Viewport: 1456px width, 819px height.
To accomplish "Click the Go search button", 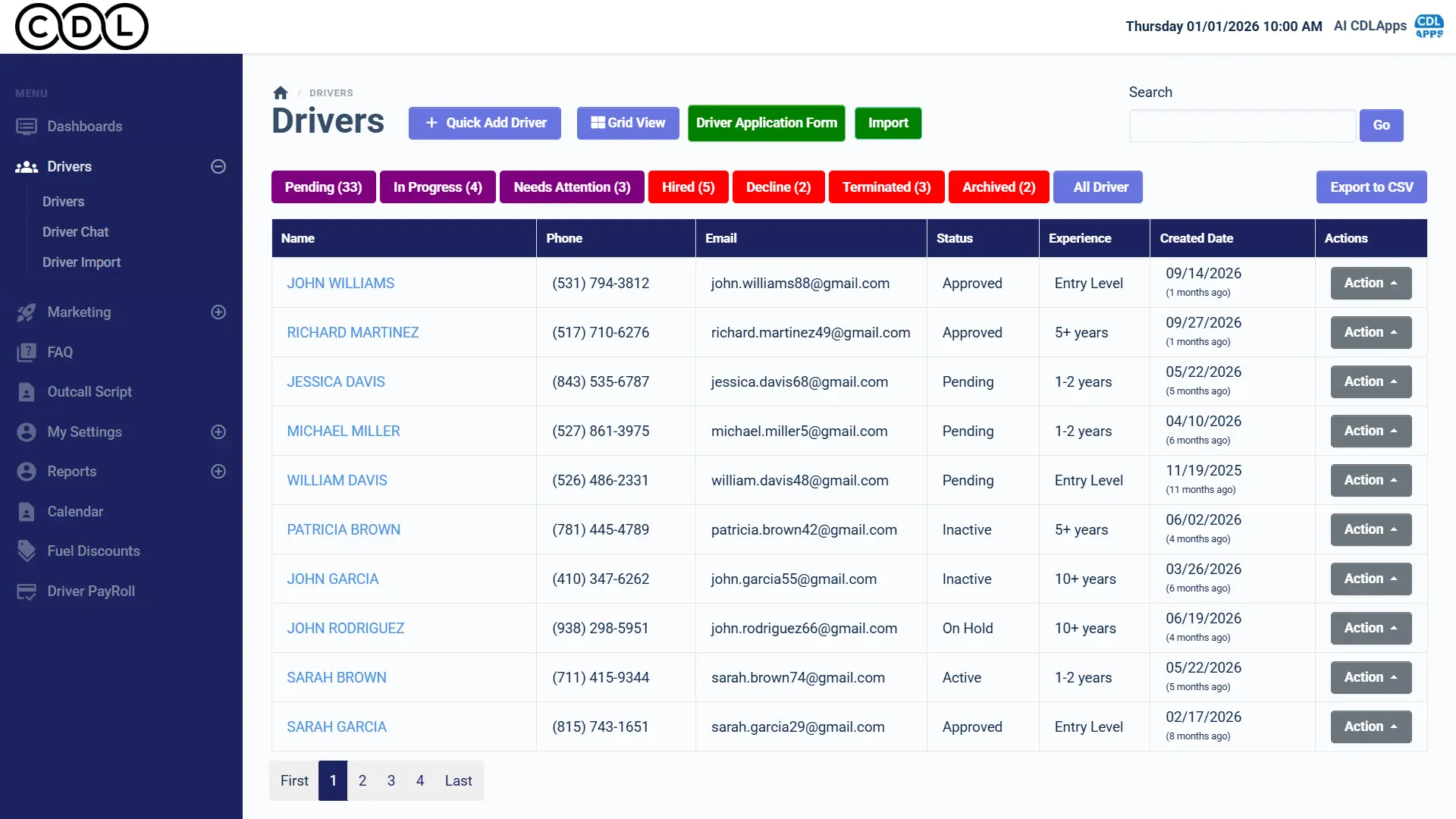I will [x=1382, y=126].
